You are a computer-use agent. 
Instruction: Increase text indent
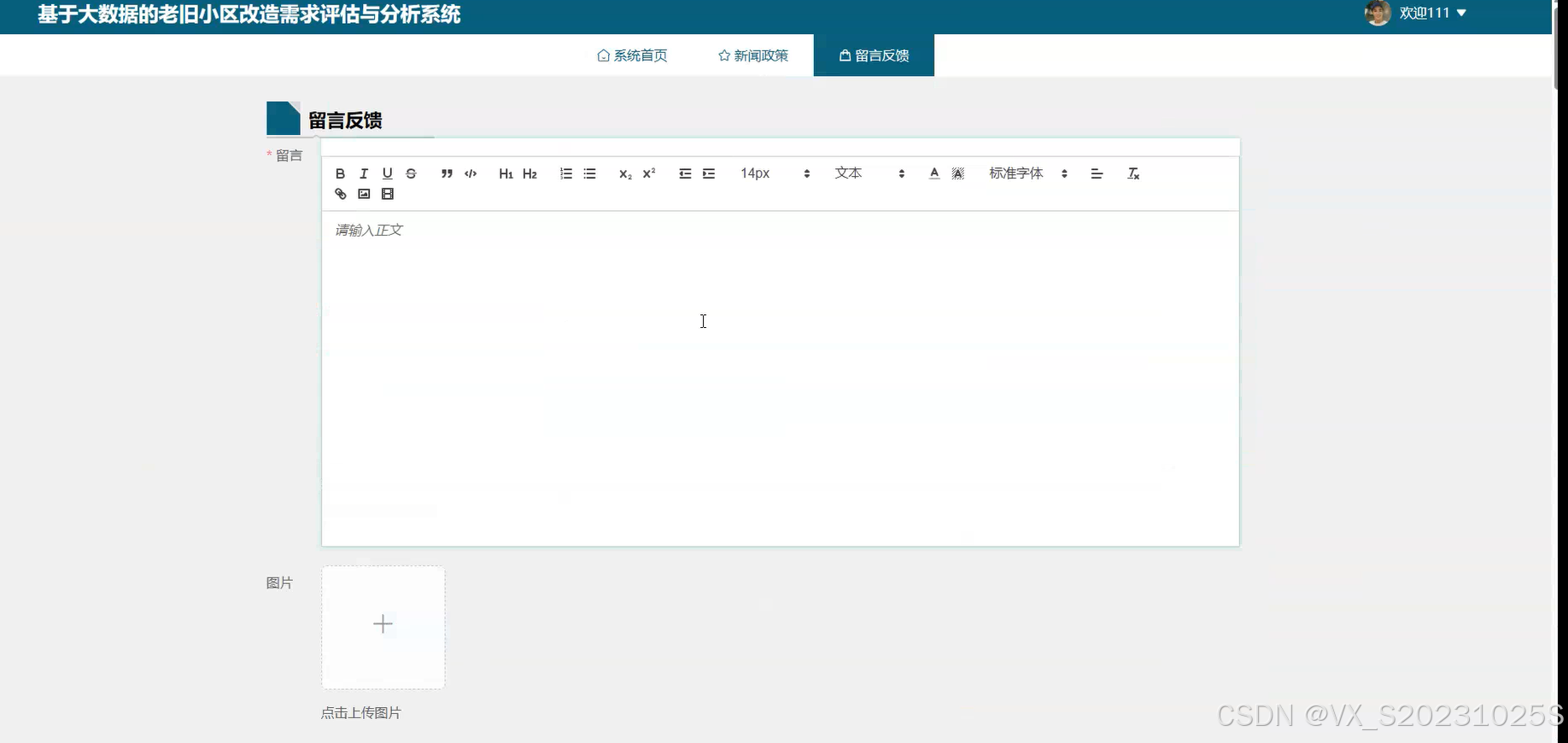709,173
